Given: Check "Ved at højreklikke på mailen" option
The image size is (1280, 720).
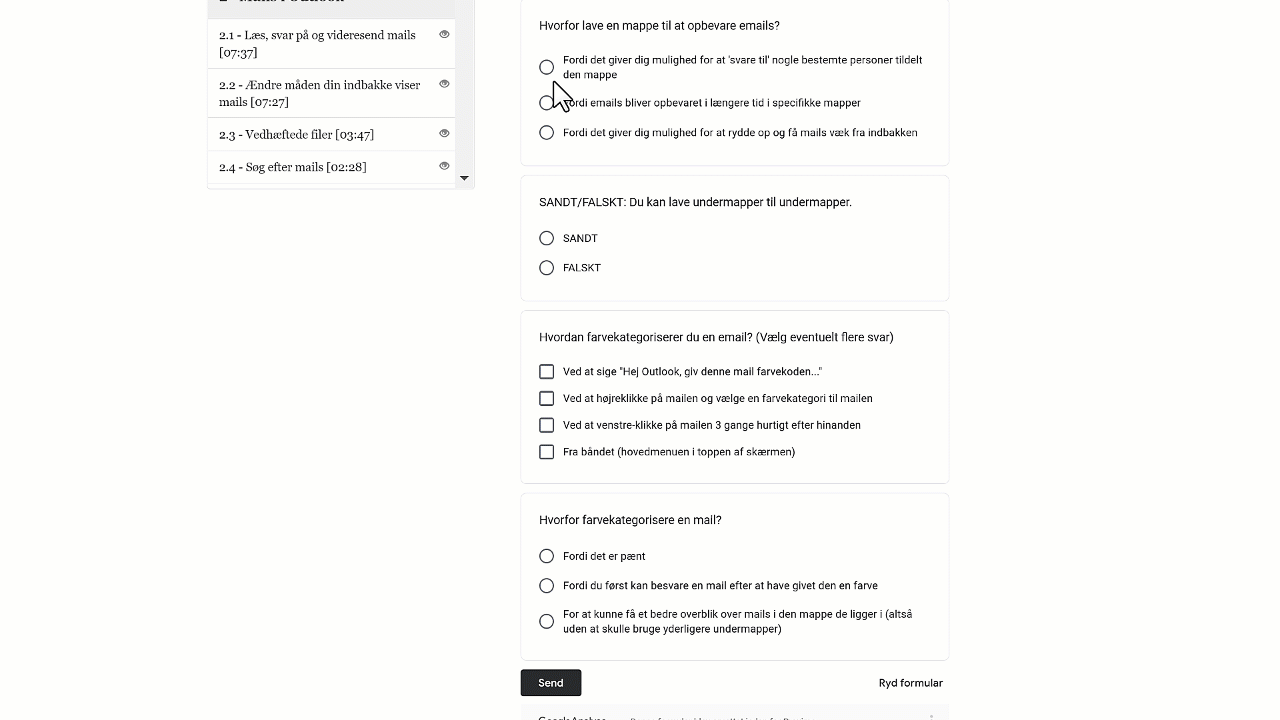Looking at the screenshot, I should tap(546, 398).
